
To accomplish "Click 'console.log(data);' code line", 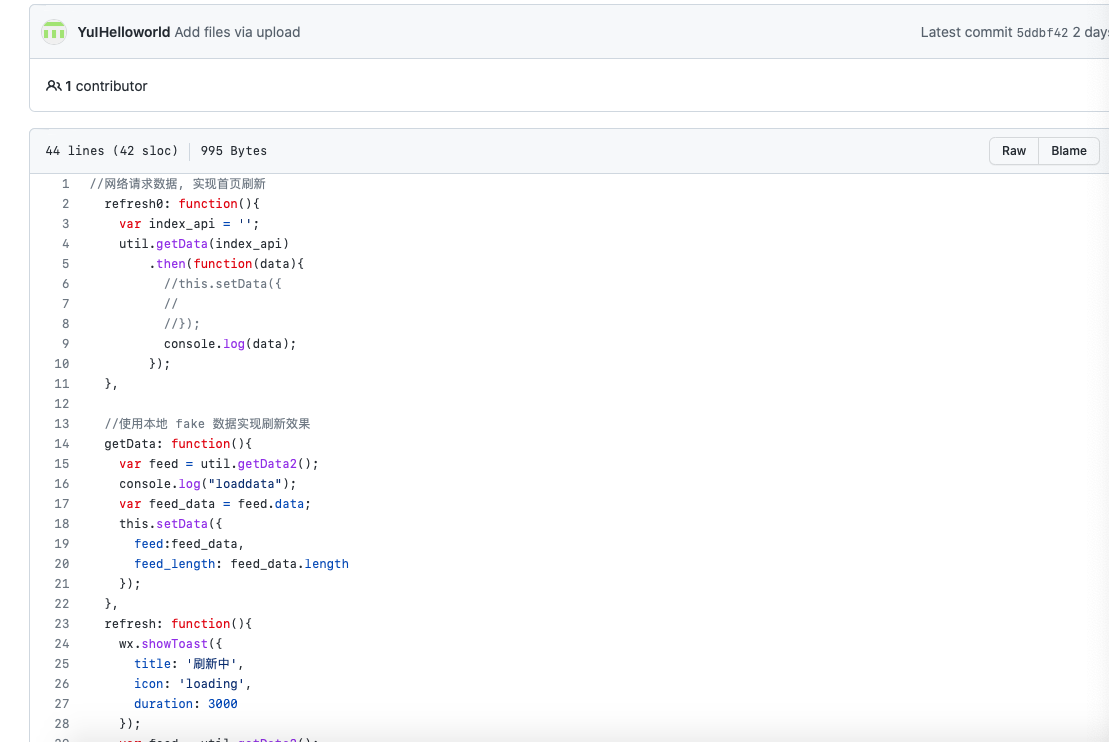I will click(x=230, y=344).
